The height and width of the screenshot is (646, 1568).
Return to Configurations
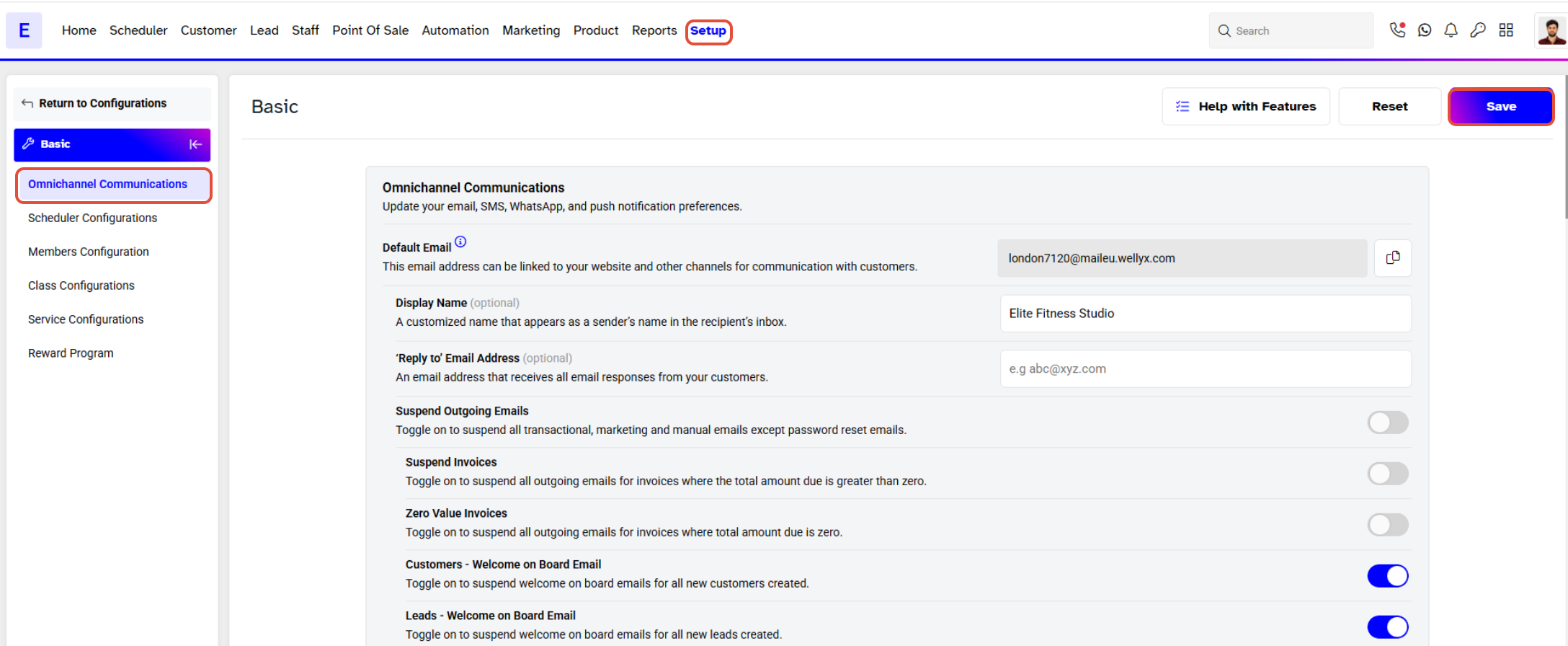(112, 103)
